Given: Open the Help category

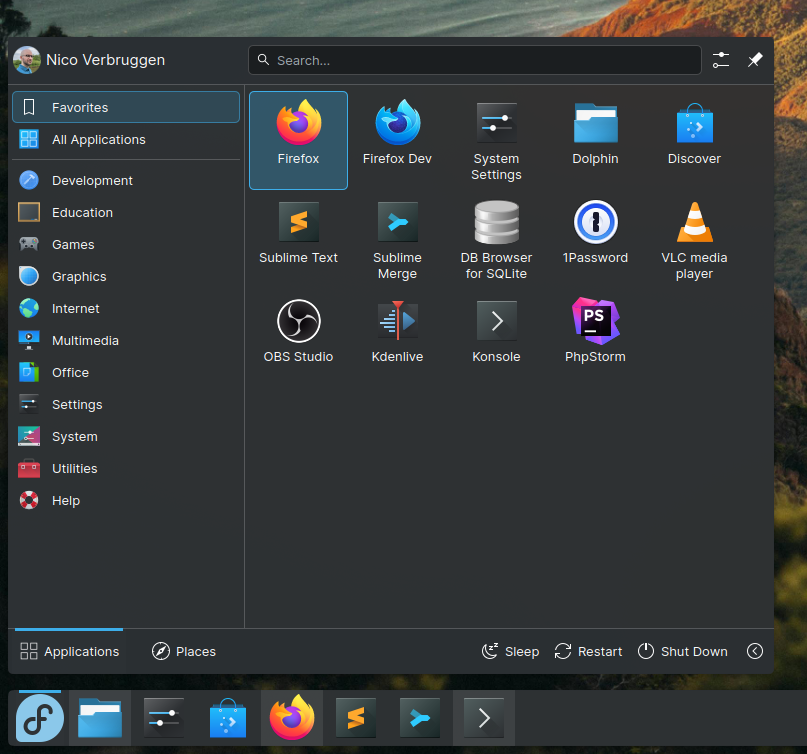Looking at the screenshot, I should 126,500.
